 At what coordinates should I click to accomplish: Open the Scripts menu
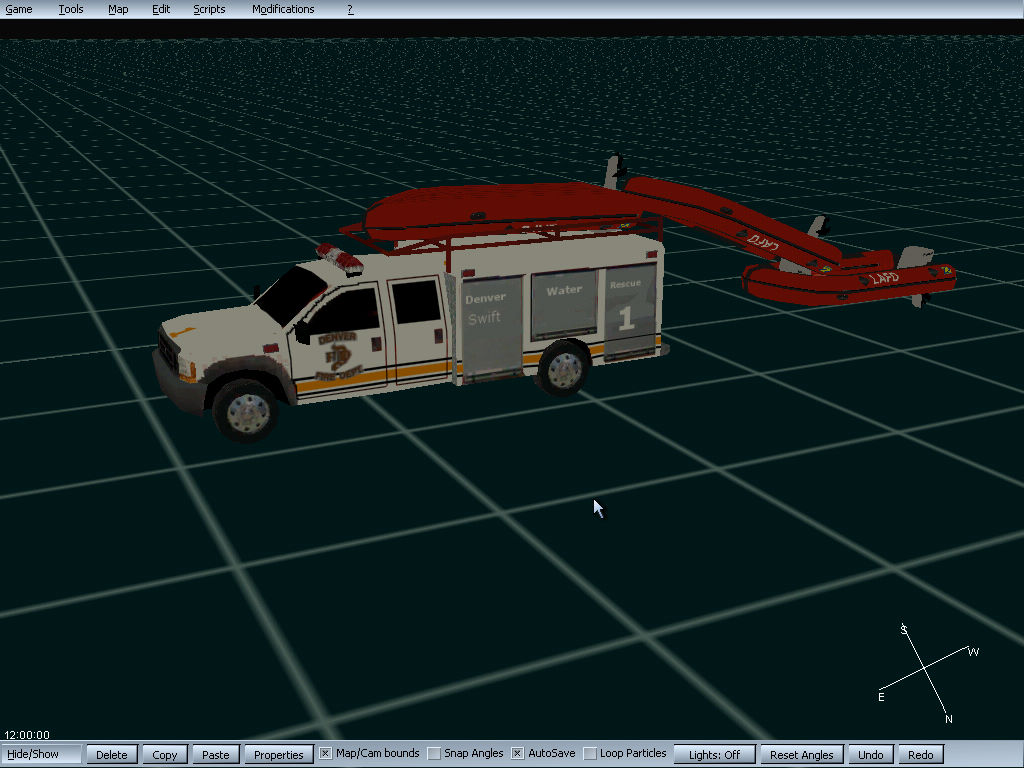[x=209, y=9]
